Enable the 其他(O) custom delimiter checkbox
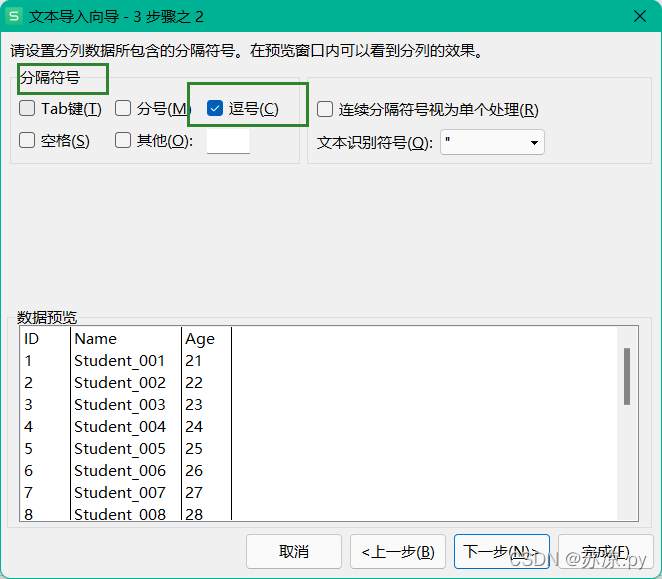 (123, 140)
